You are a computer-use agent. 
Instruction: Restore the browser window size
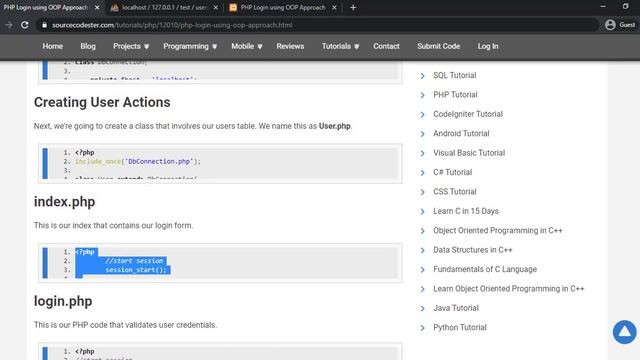tap(625, 6)
